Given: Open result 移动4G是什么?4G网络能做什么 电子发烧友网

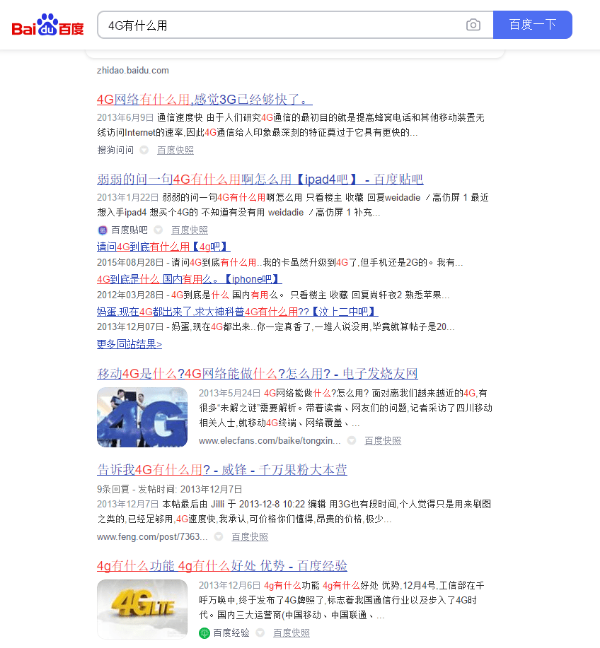Looking at the screenshot, I should click(257, 374).
